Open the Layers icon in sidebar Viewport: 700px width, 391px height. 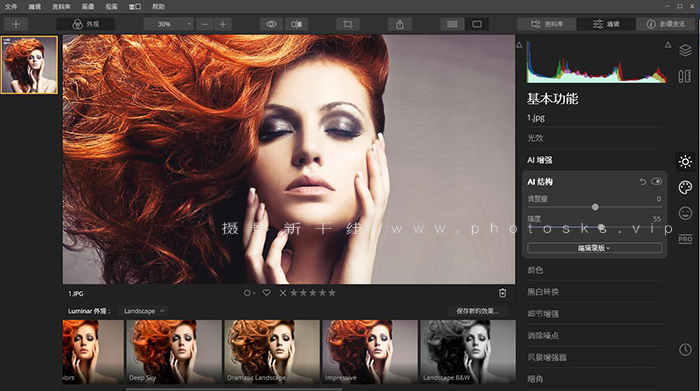click(685, 50)
